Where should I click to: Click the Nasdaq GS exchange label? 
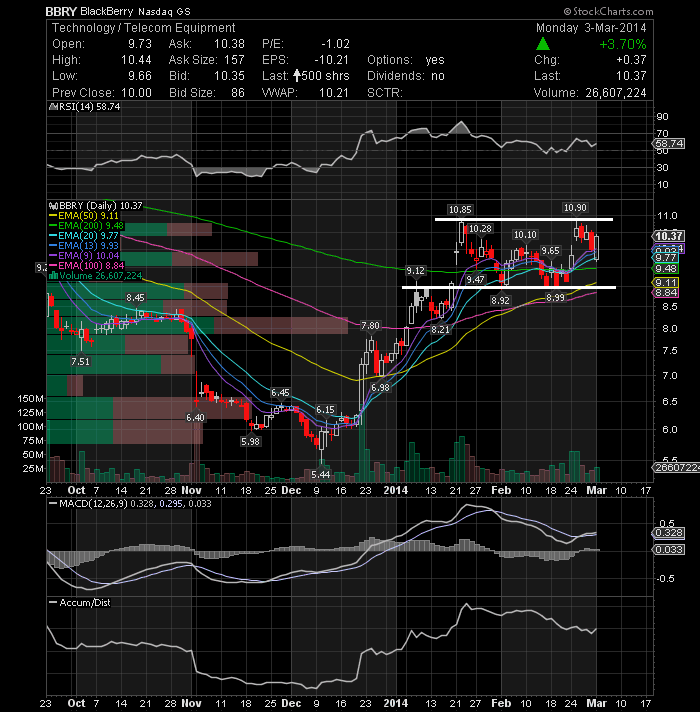click(x=164, y=12)
